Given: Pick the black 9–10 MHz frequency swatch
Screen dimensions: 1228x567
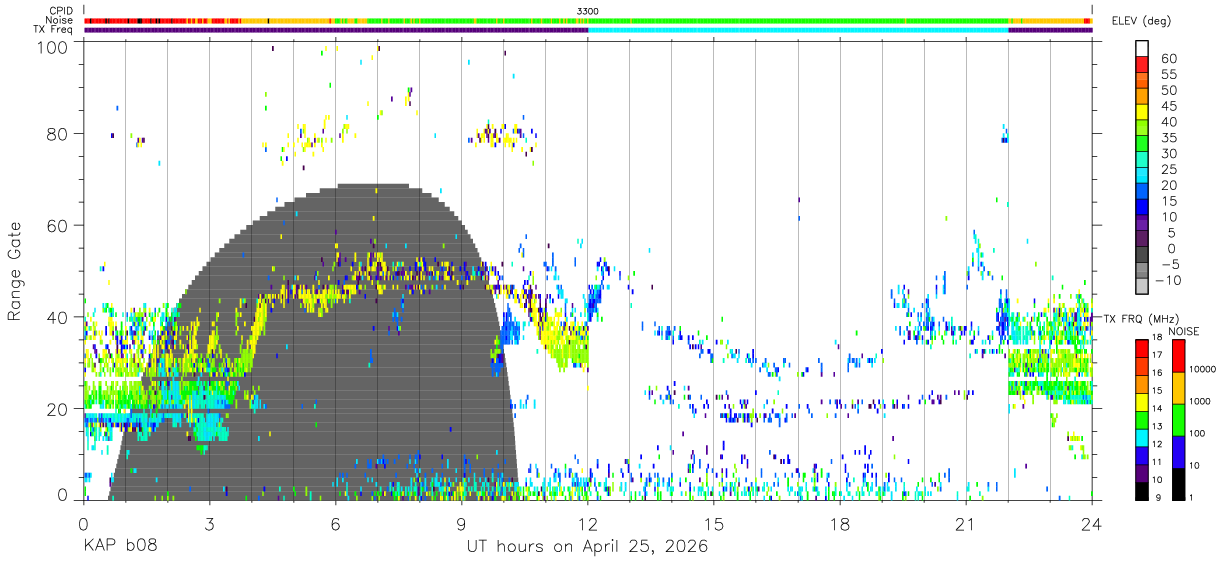Looking at the screenshot, I should click(x=1142, y=490).
